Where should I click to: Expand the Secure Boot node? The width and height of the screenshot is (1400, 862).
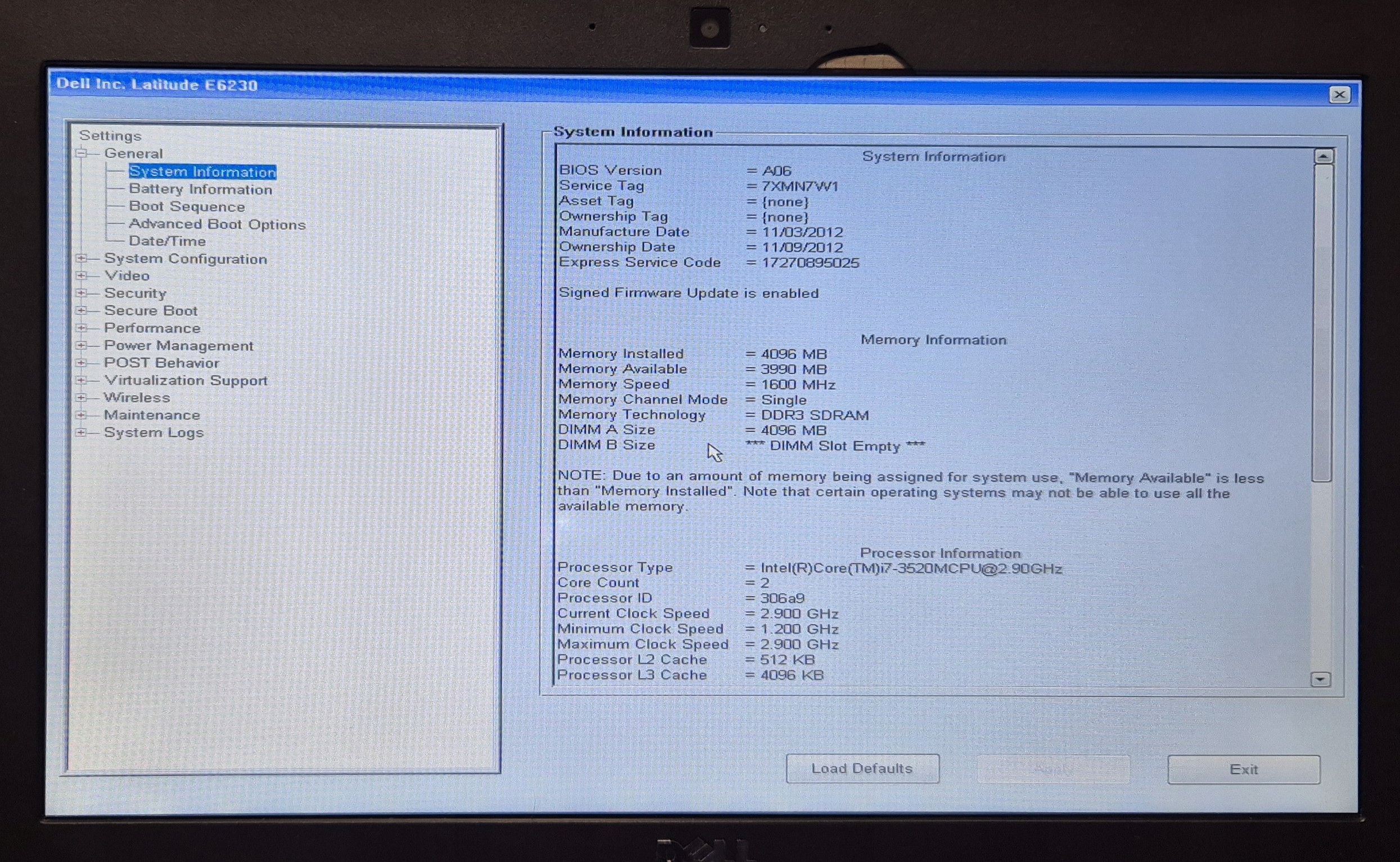[82, 311]
